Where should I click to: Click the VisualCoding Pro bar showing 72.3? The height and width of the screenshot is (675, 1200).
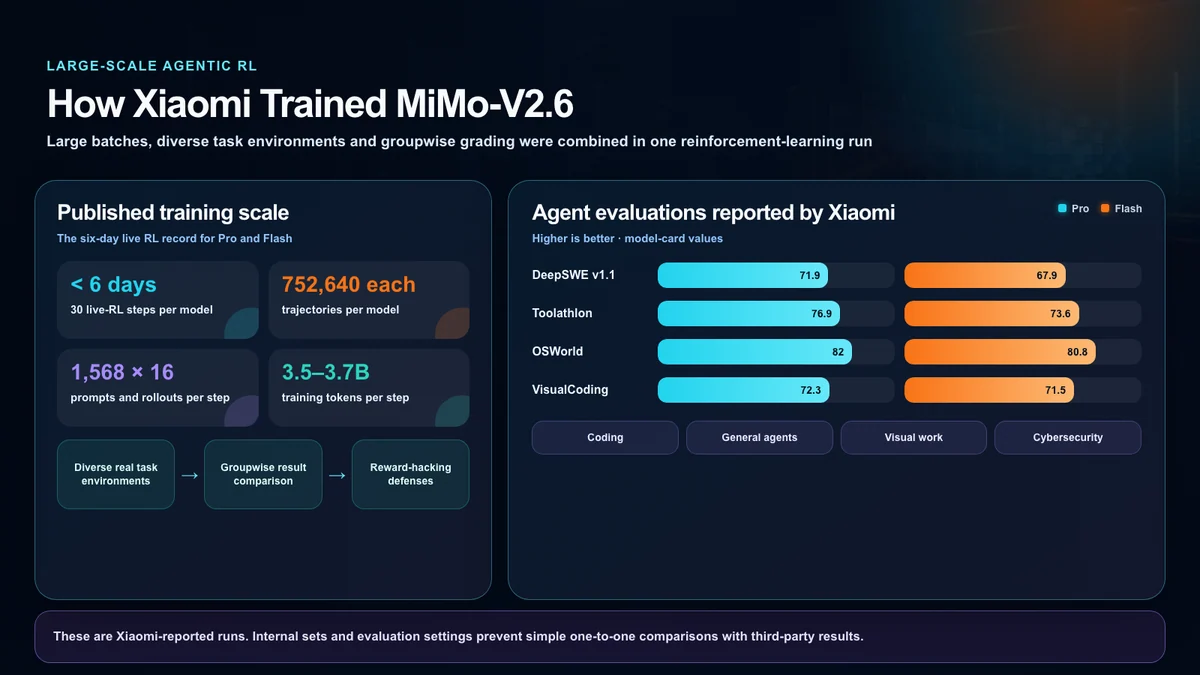[743, 390]
